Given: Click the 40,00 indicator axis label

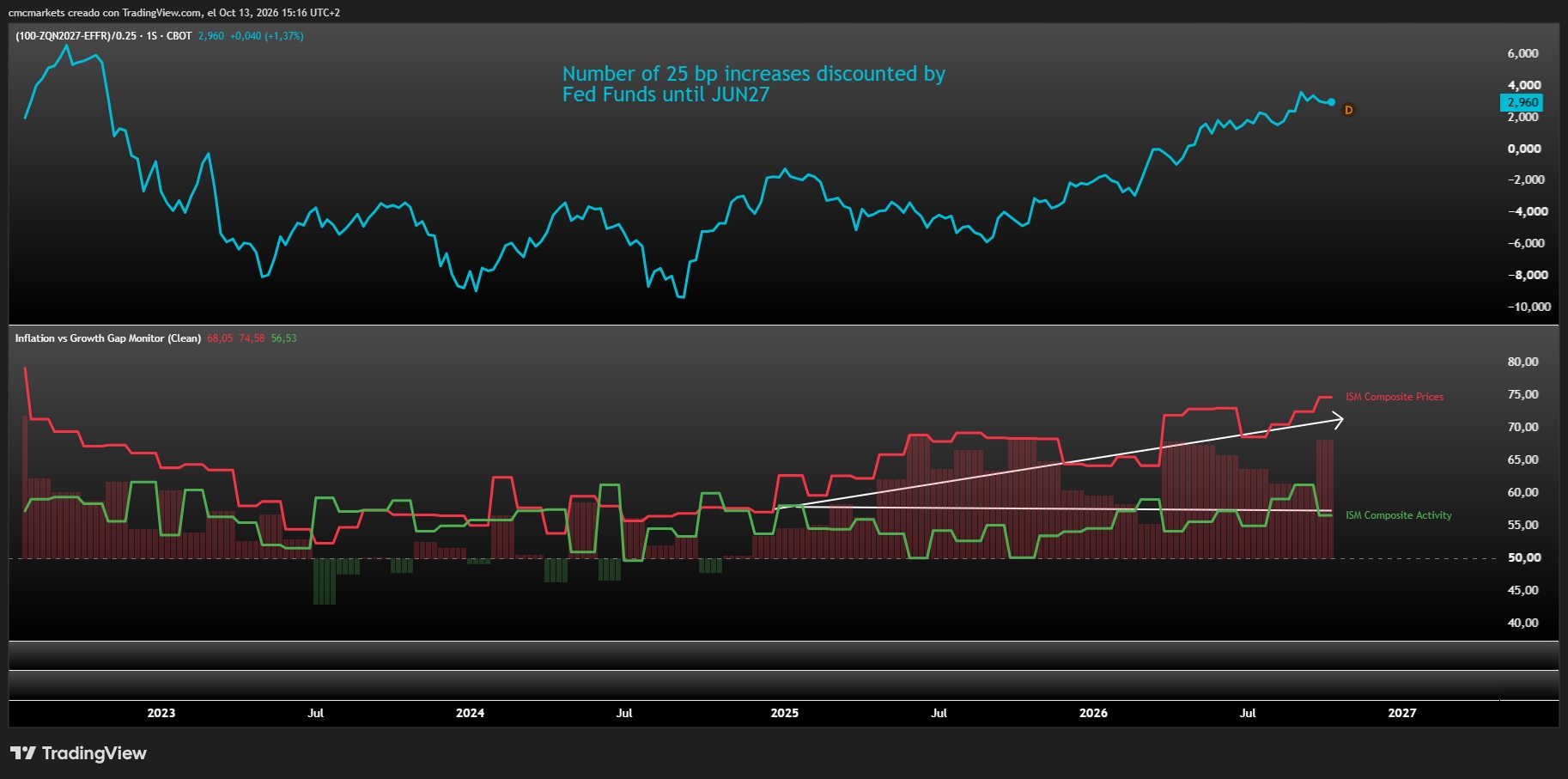Looking at the screenshot, I should click(x=1522, y=623).
